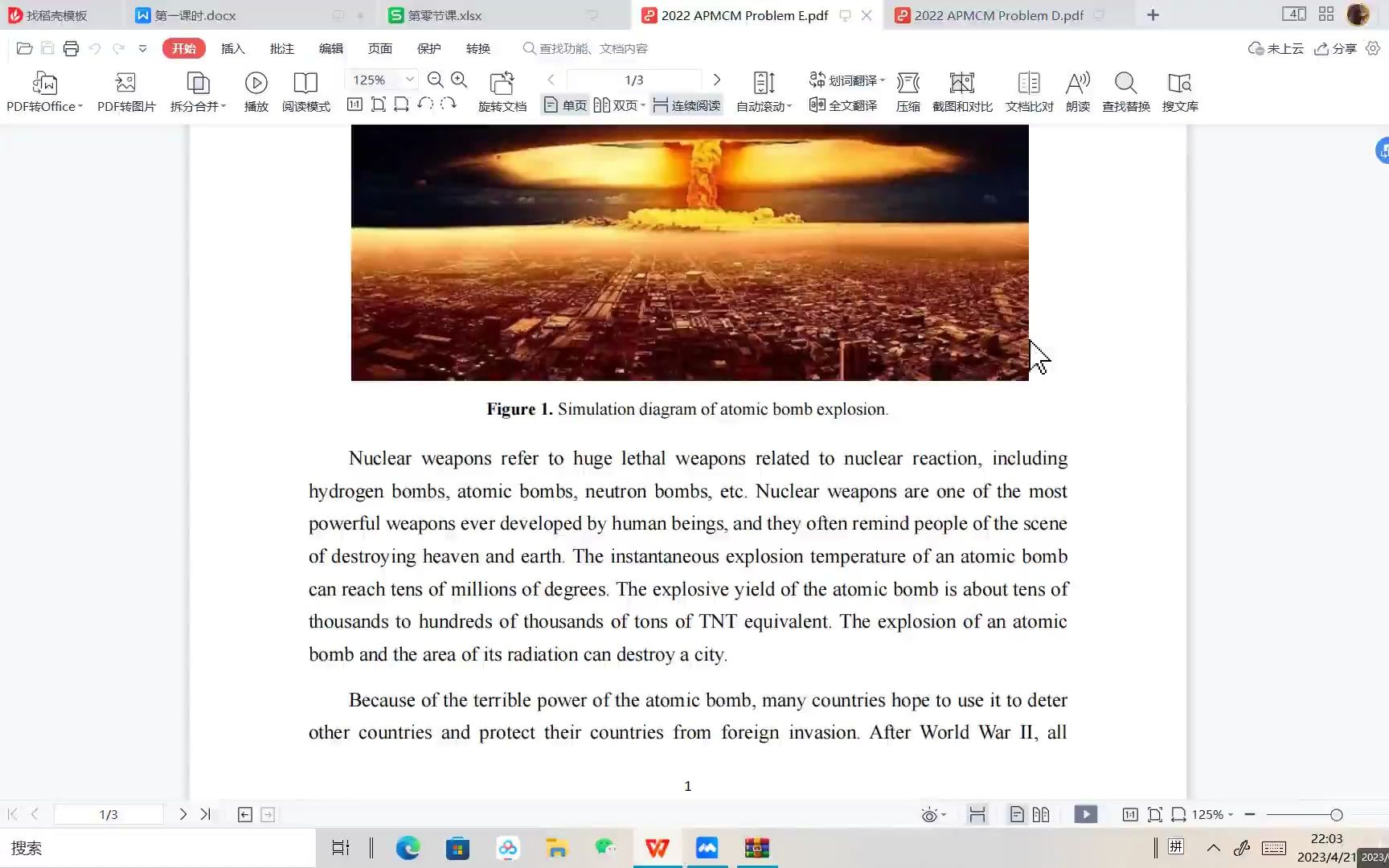Rotate page clockwise icon
This screenshot has height=868, width=1389.
[449, 104]
